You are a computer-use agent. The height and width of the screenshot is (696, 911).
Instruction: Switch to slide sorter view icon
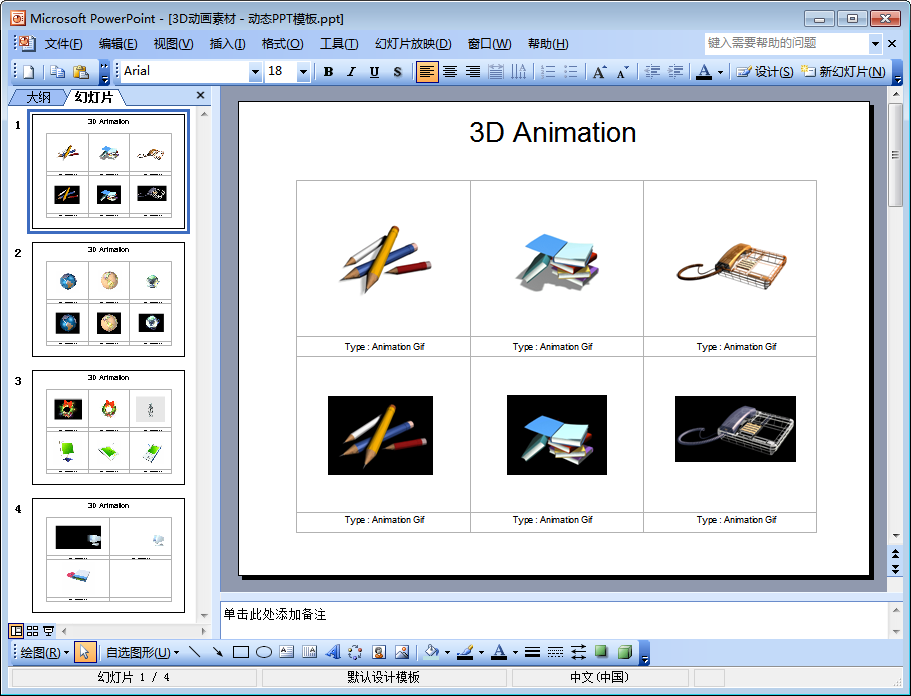coord(33,630)
